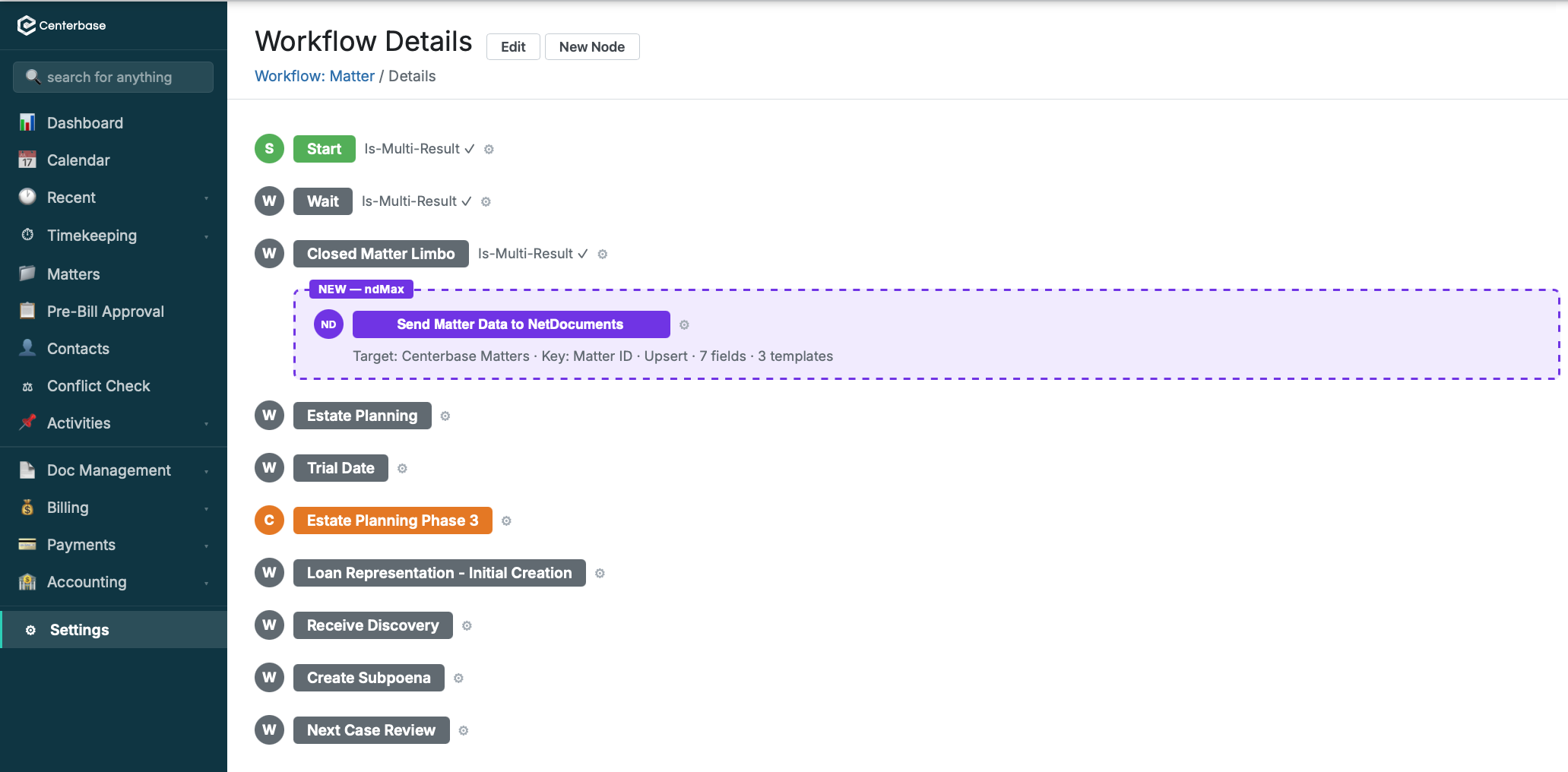Click the orange C circle icon

pyautogui.click(x=269, y=520)
